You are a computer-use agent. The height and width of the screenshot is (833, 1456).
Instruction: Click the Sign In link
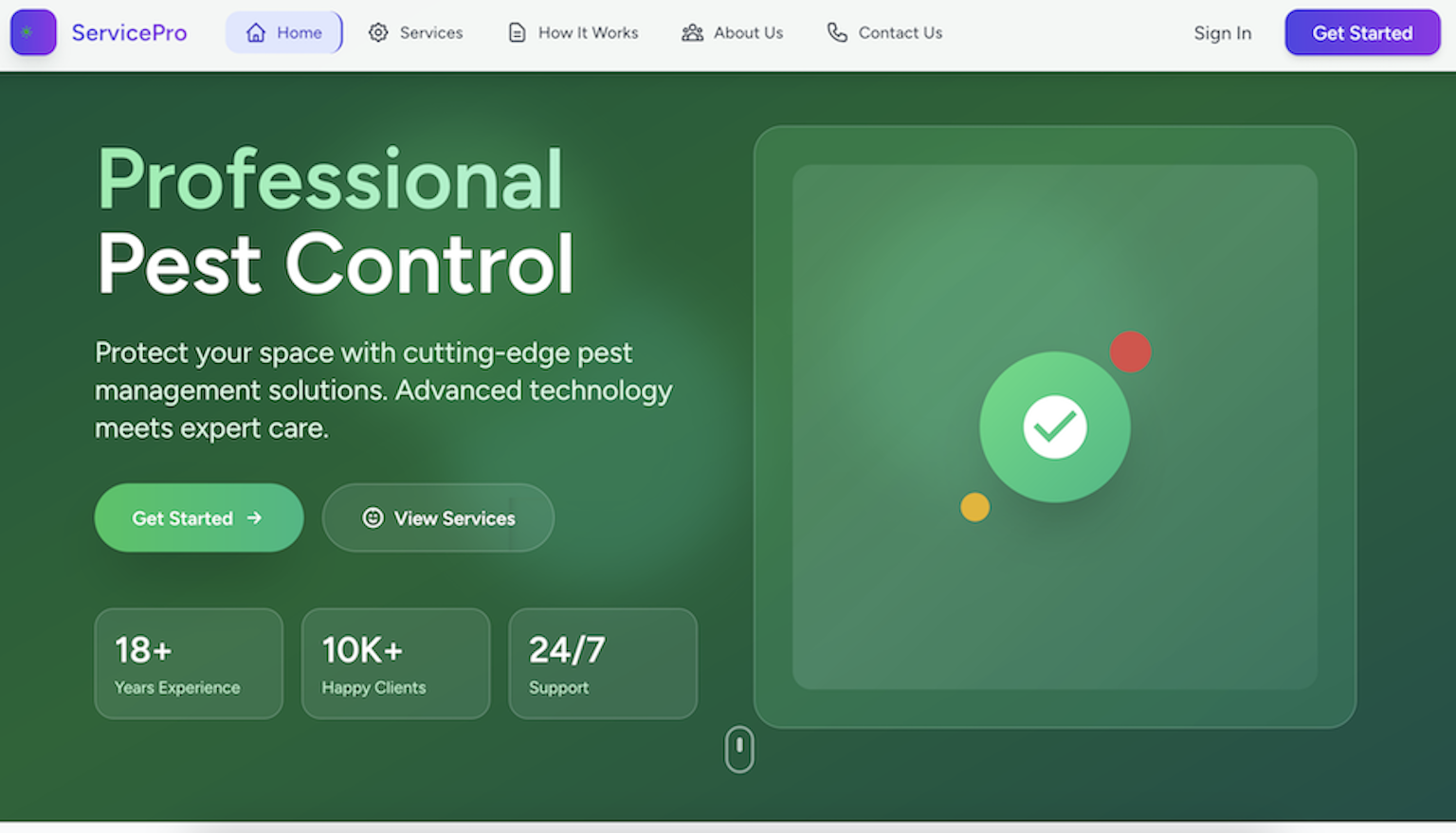[1222, 33]
